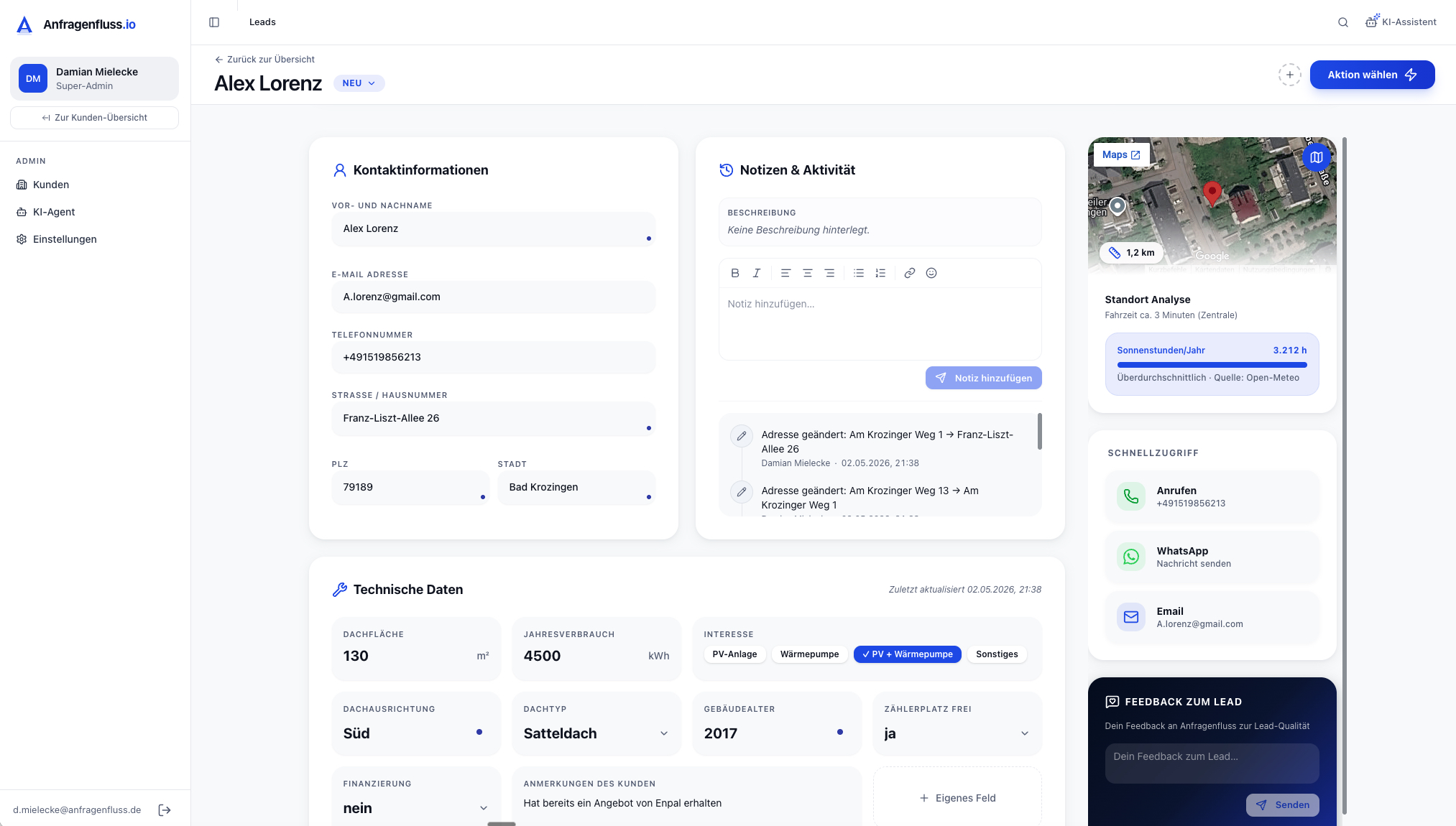This screenshot has height=826, width=1456.
Task: Insert a bulleted list
Action: coord(858,273)
